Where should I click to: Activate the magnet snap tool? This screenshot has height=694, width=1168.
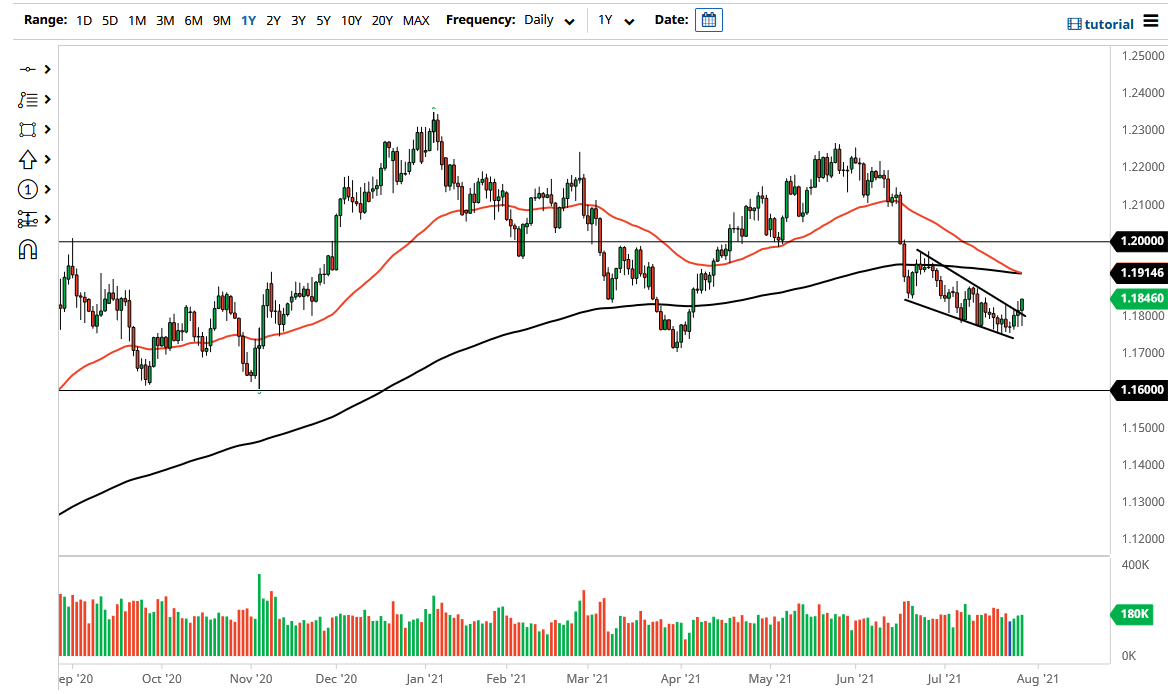pyautogui.click(x=27, y=249)
